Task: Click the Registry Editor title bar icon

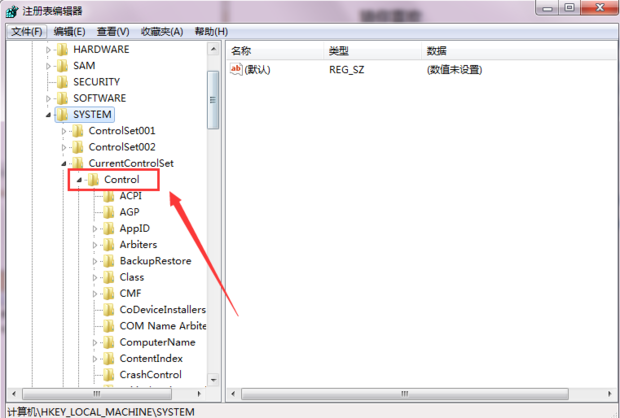Action: [x=12, y=11]
